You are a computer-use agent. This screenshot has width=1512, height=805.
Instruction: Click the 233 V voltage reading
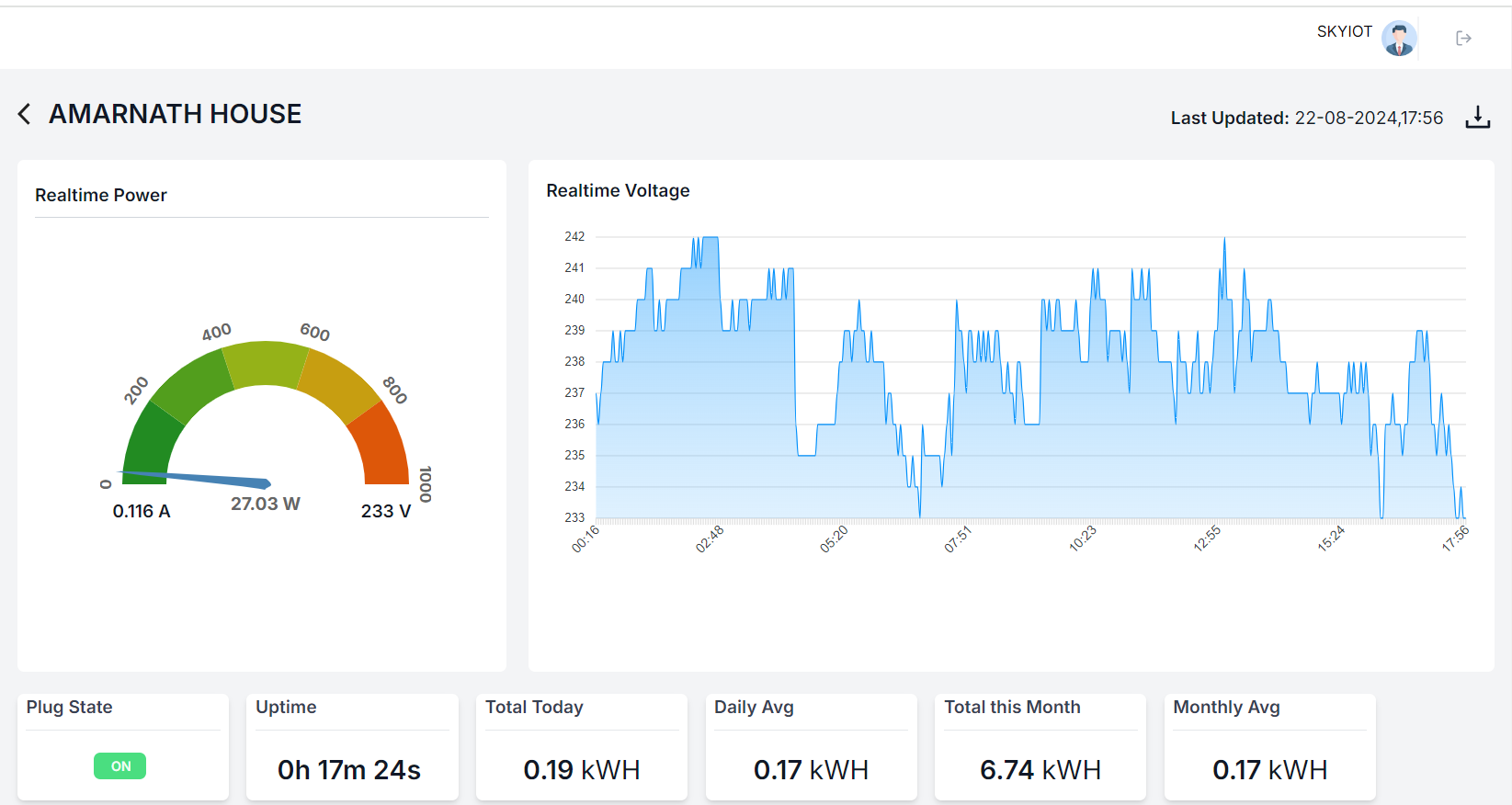[385, 511]
